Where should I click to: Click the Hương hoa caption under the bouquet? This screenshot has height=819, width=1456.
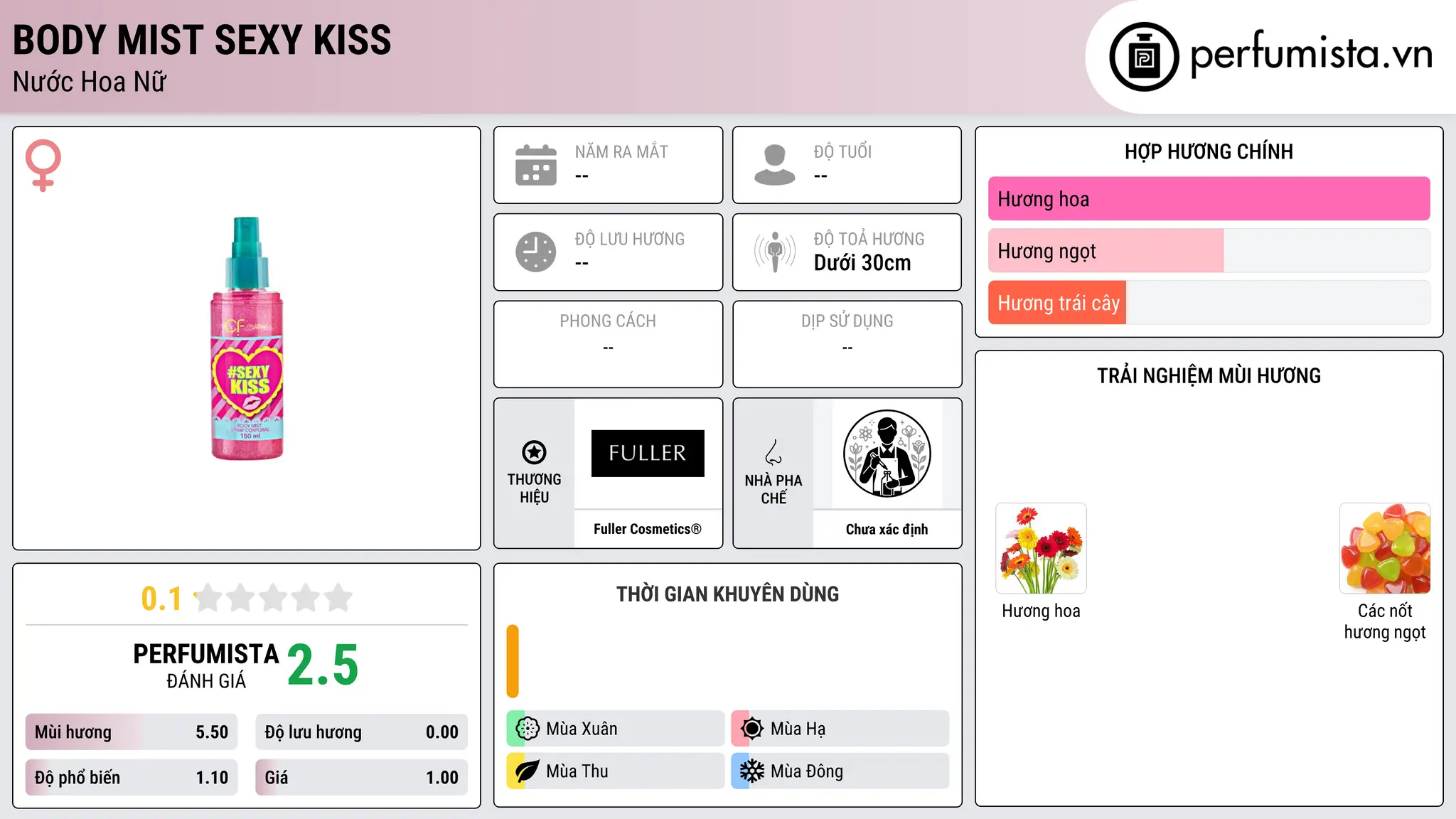pyautogui.click(x=1041, y=611)
